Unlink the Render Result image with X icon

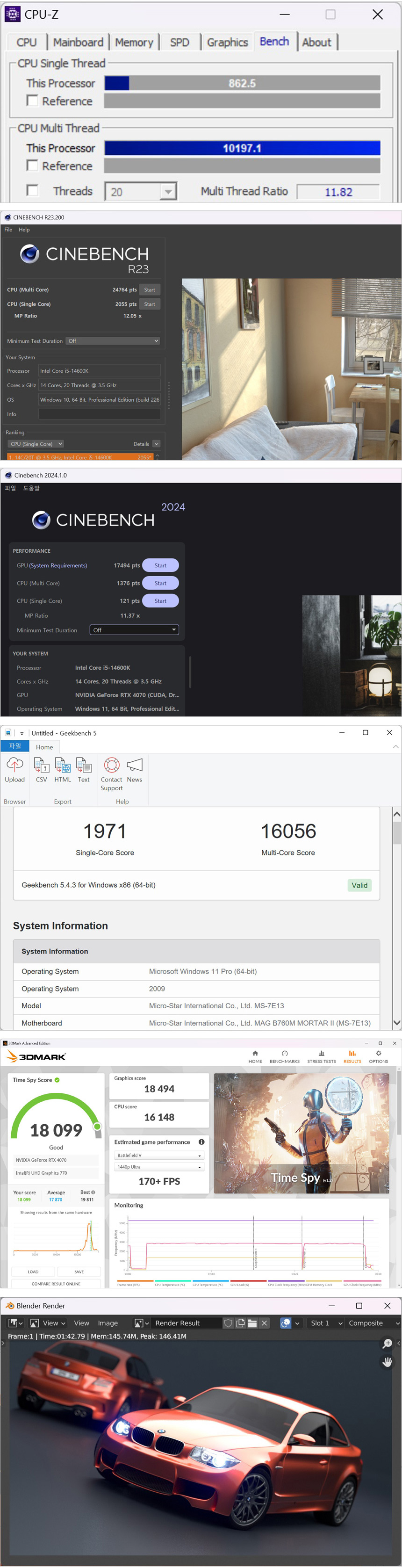265,1322
